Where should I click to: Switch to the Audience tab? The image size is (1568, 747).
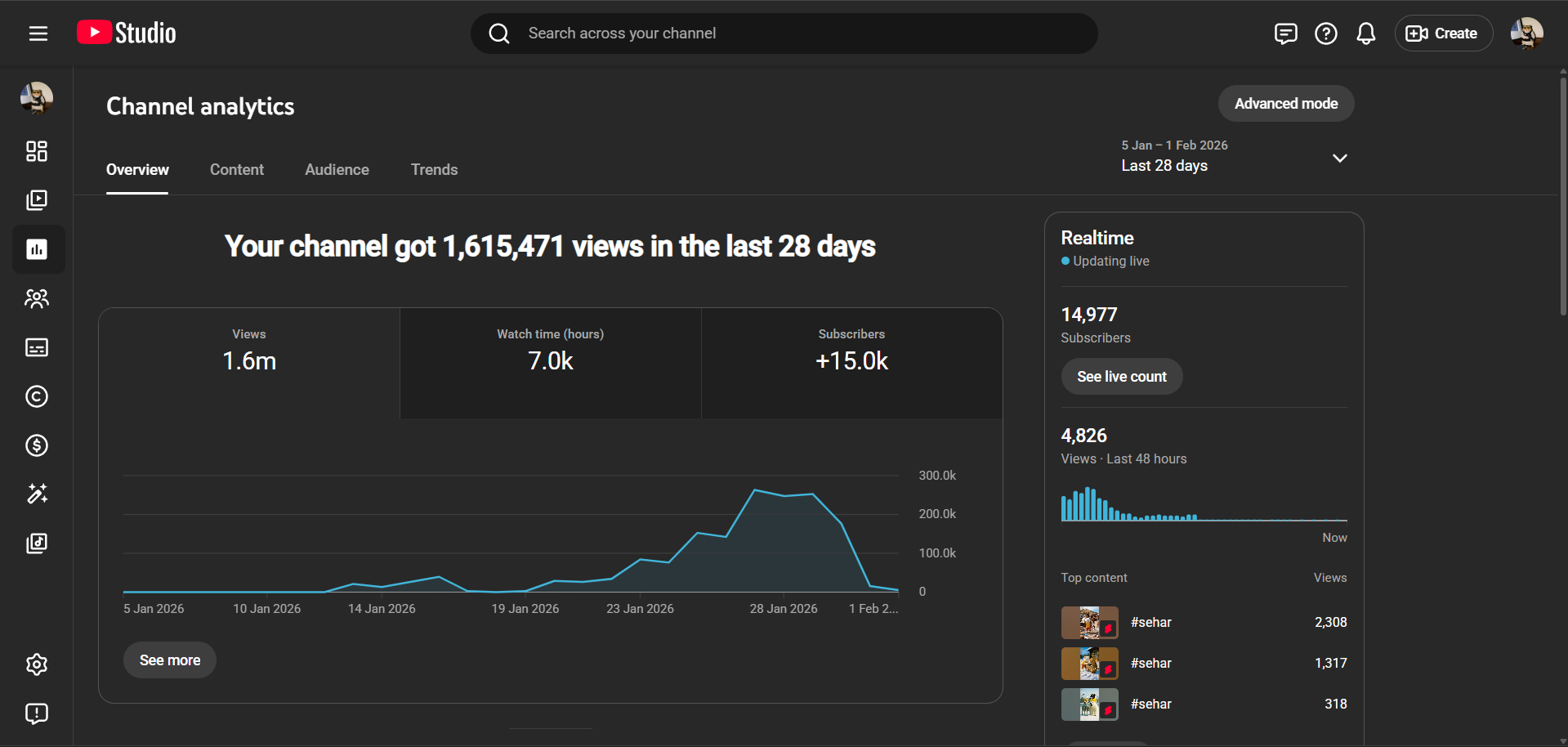click(337, 170)
